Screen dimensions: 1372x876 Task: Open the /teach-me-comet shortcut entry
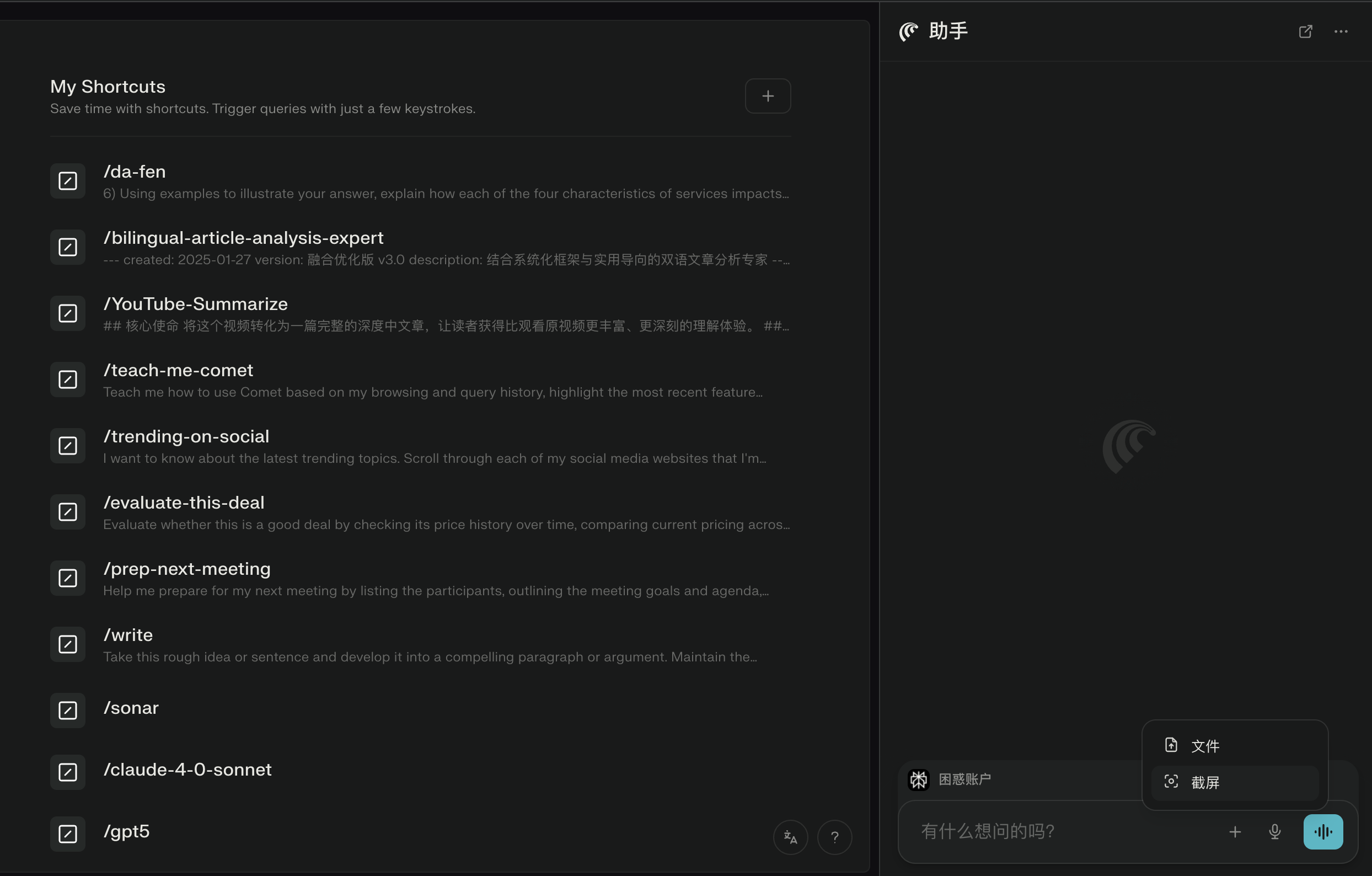coord(178,371)
